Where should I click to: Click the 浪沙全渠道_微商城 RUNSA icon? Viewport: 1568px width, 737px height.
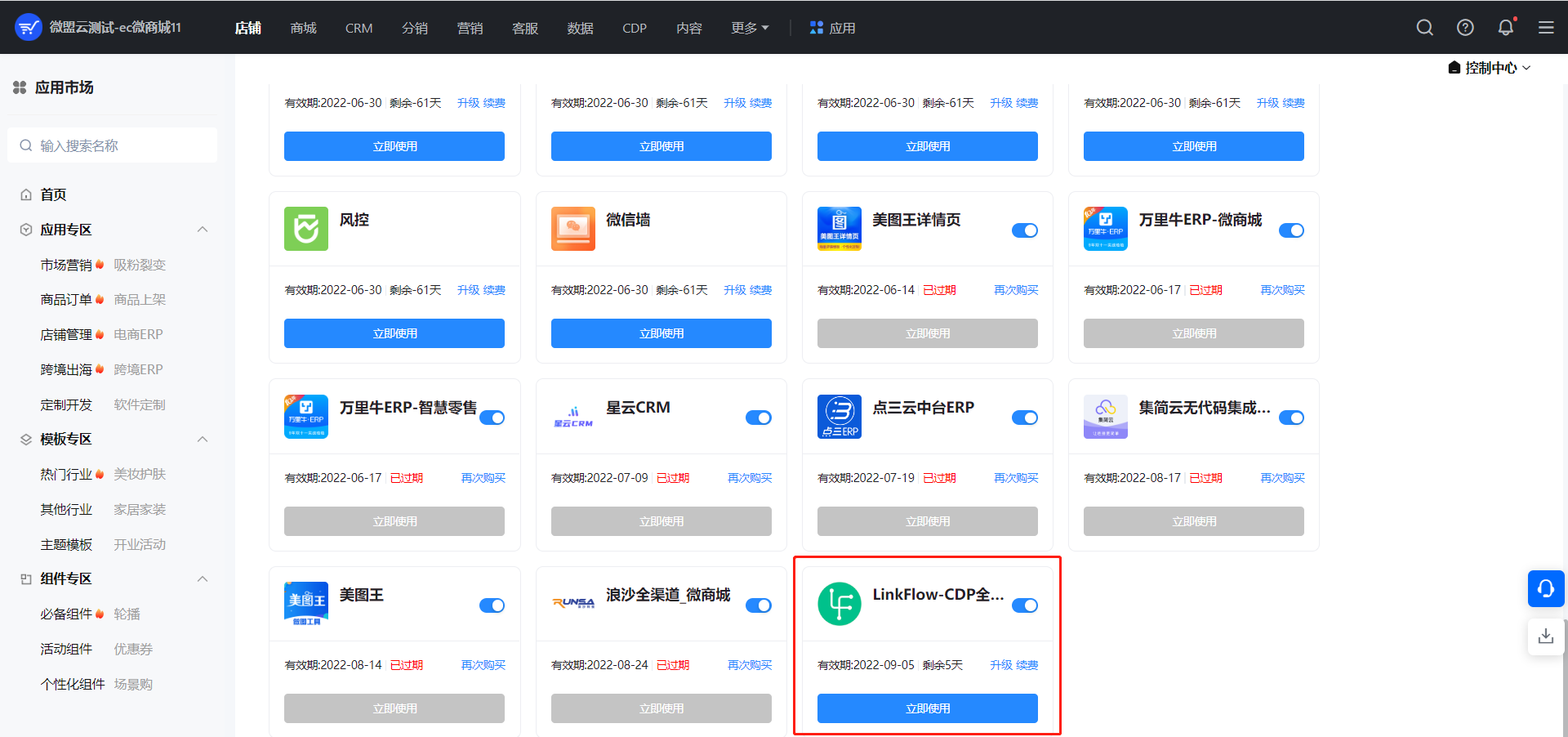click(x=573, y=604)
